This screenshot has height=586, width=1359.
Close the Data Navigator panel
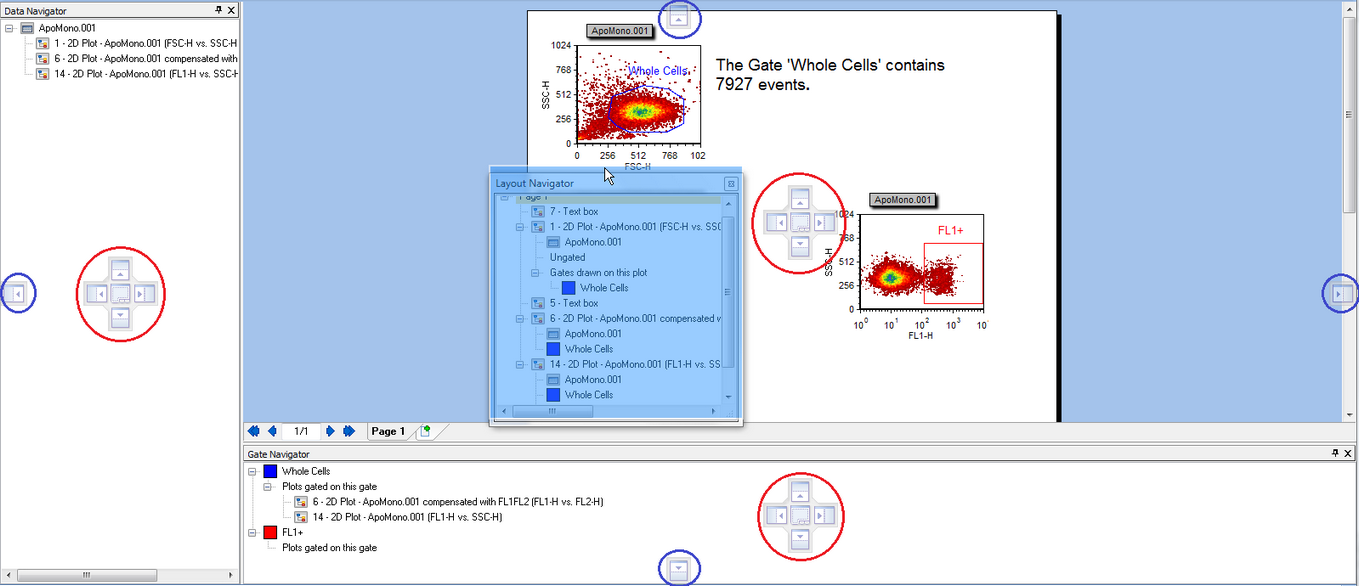click(232, 9)
